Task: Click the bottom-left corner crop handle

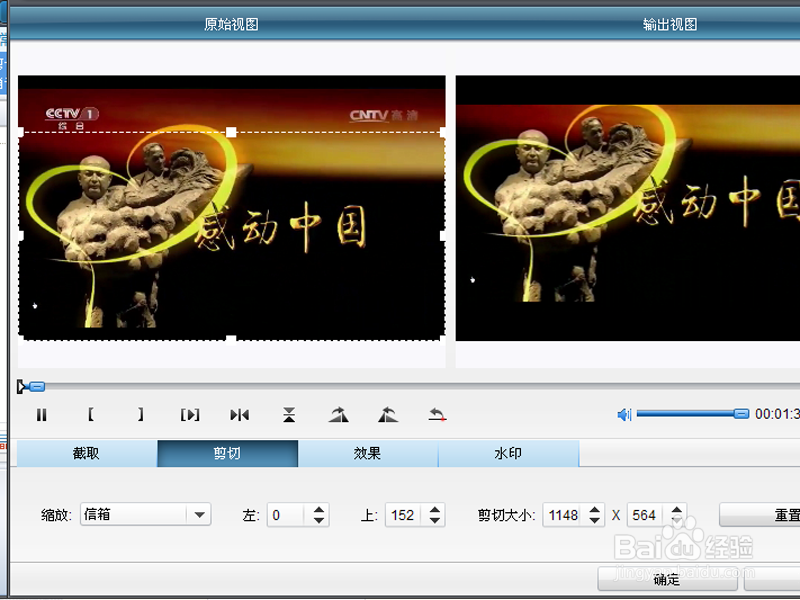Action: click(21, 339)
